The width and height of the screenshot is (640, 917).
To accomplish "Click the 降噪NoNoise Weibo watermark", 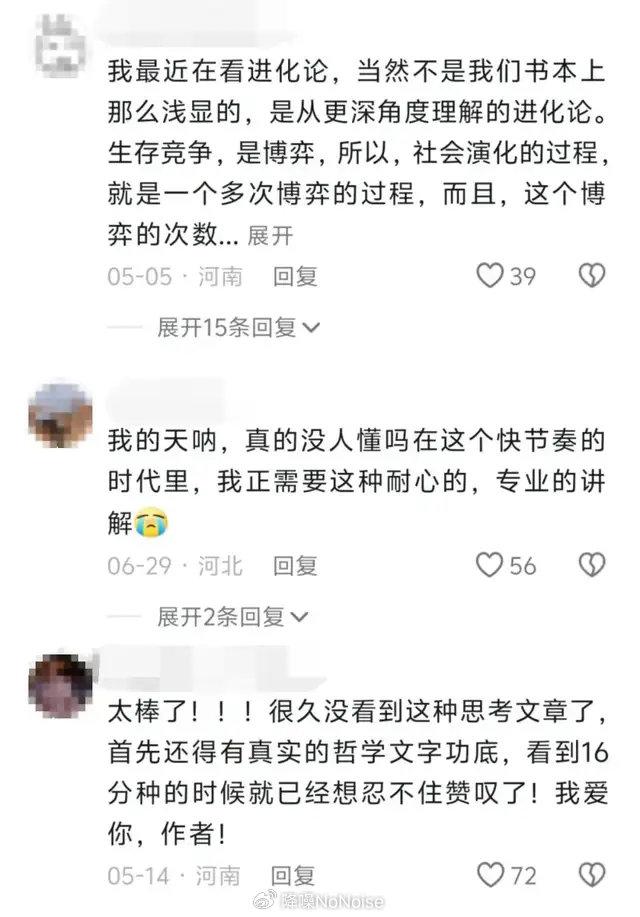I will (319, 901).
